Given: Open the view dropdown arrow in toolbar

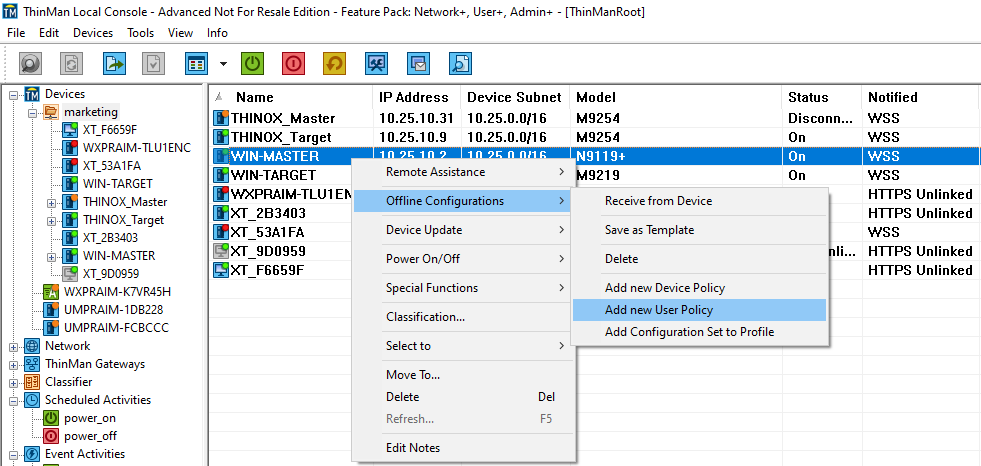Looking at the screenshot, I should click(223, 63).
